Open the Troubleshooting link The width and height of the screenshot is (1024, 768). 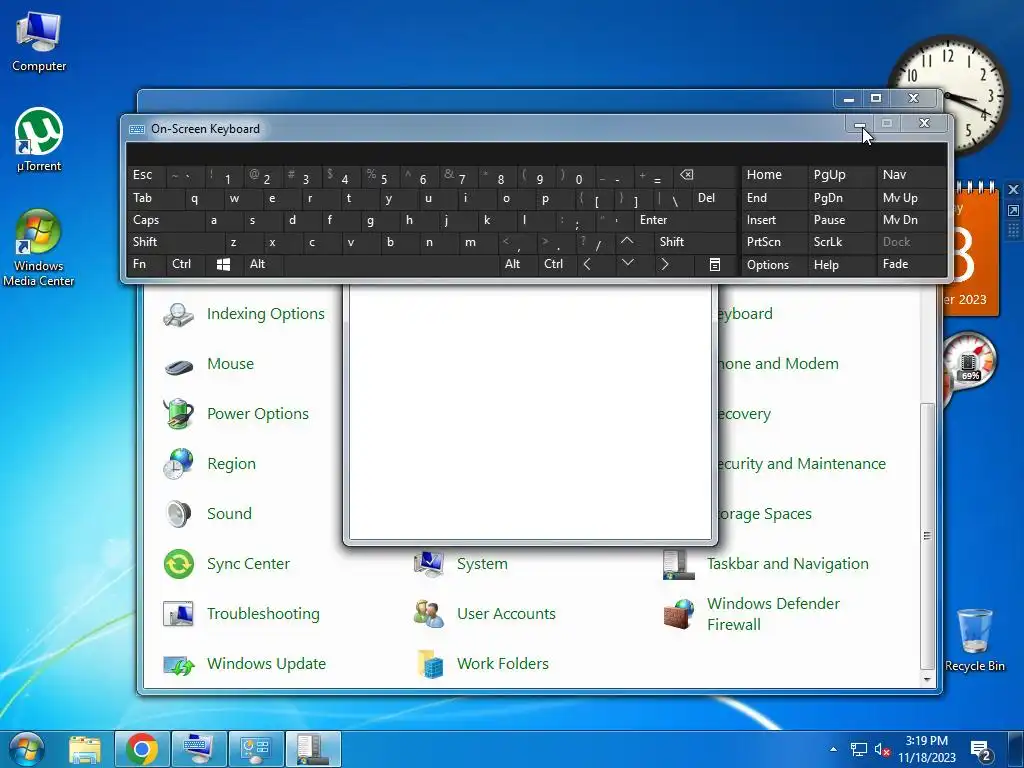(x=263, y=614)
